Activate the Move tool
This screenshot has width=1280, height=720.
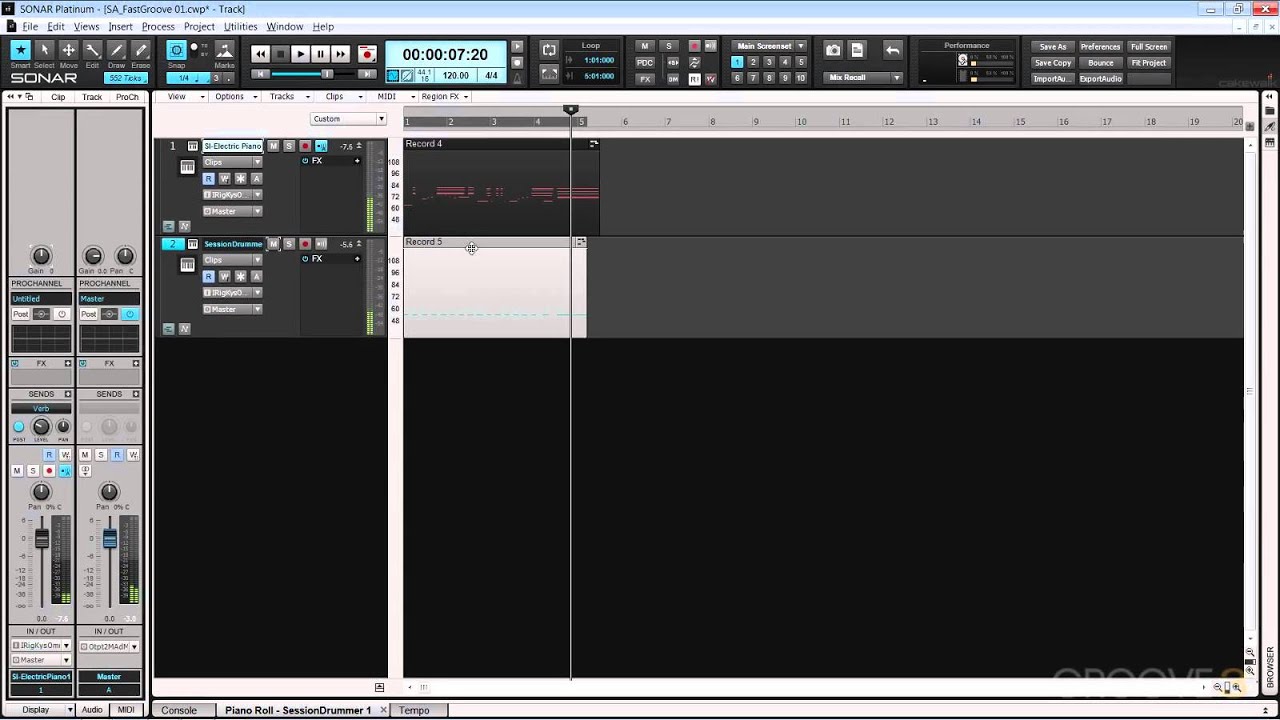pyautogui.click(x=68, y=50)
